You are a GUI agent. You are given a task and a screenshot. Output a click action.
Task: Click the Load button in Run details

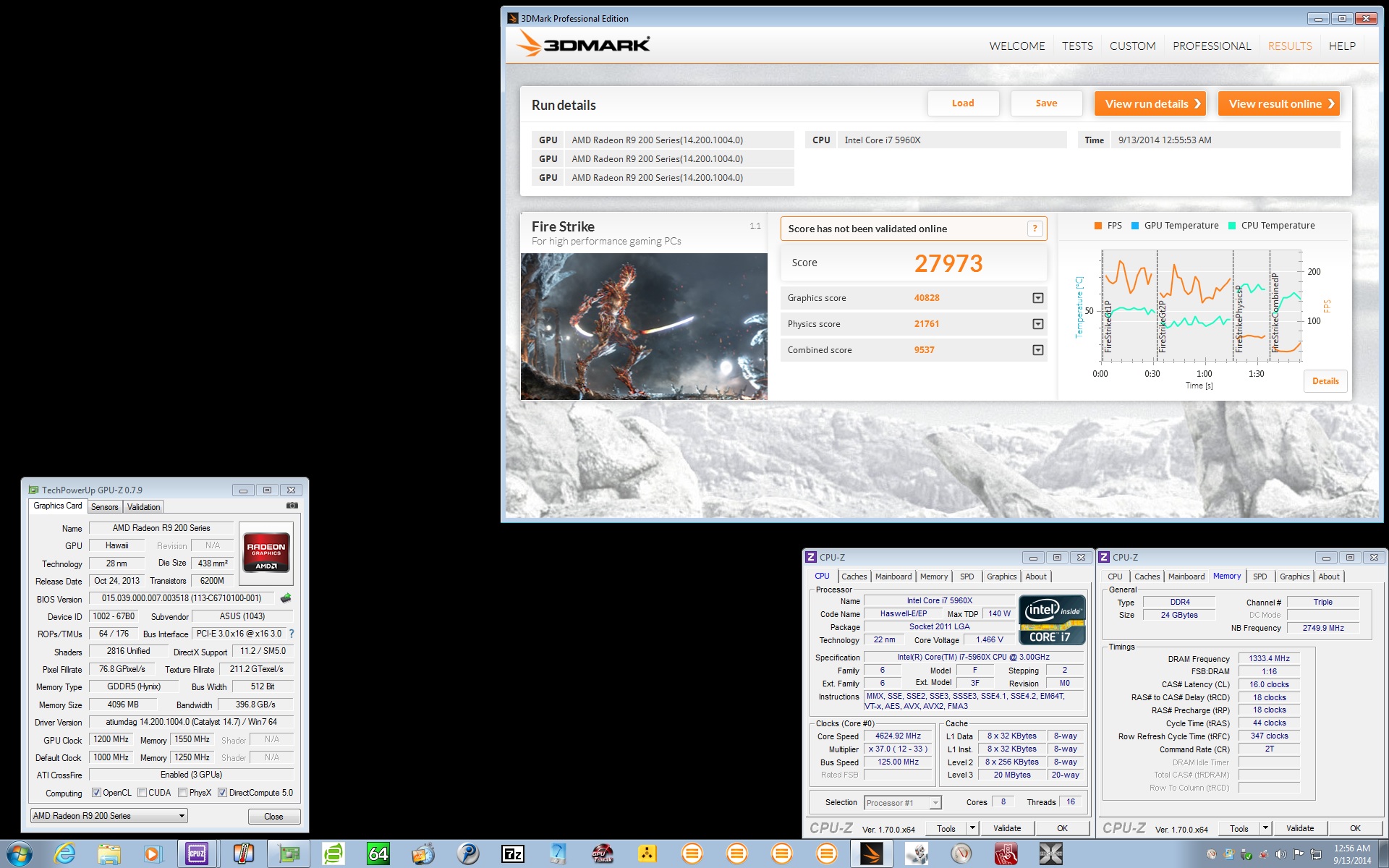click(x=963, y=103)
